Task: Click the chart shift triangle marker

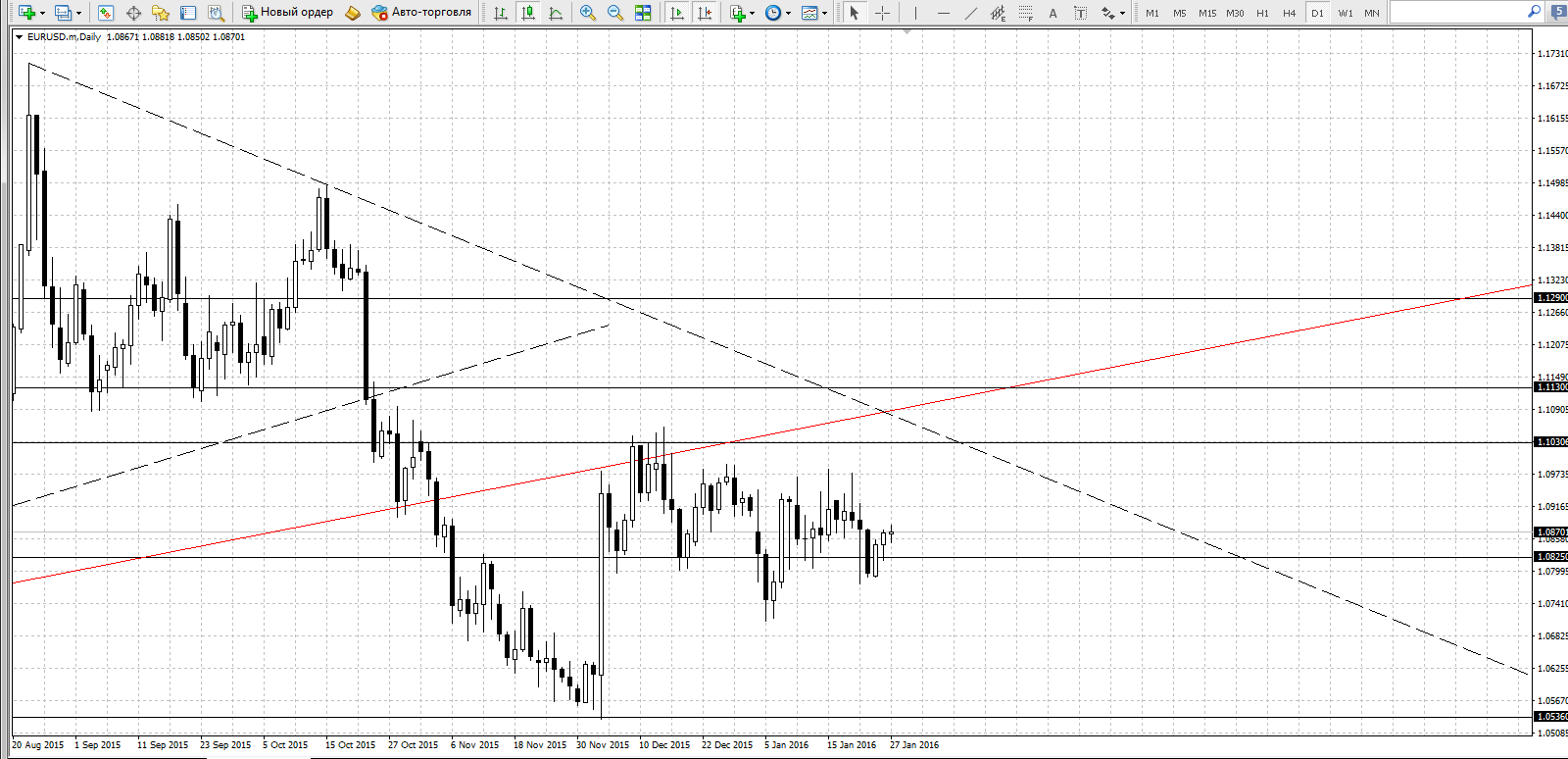Action: pyautogui.click(x=907, y=32)
